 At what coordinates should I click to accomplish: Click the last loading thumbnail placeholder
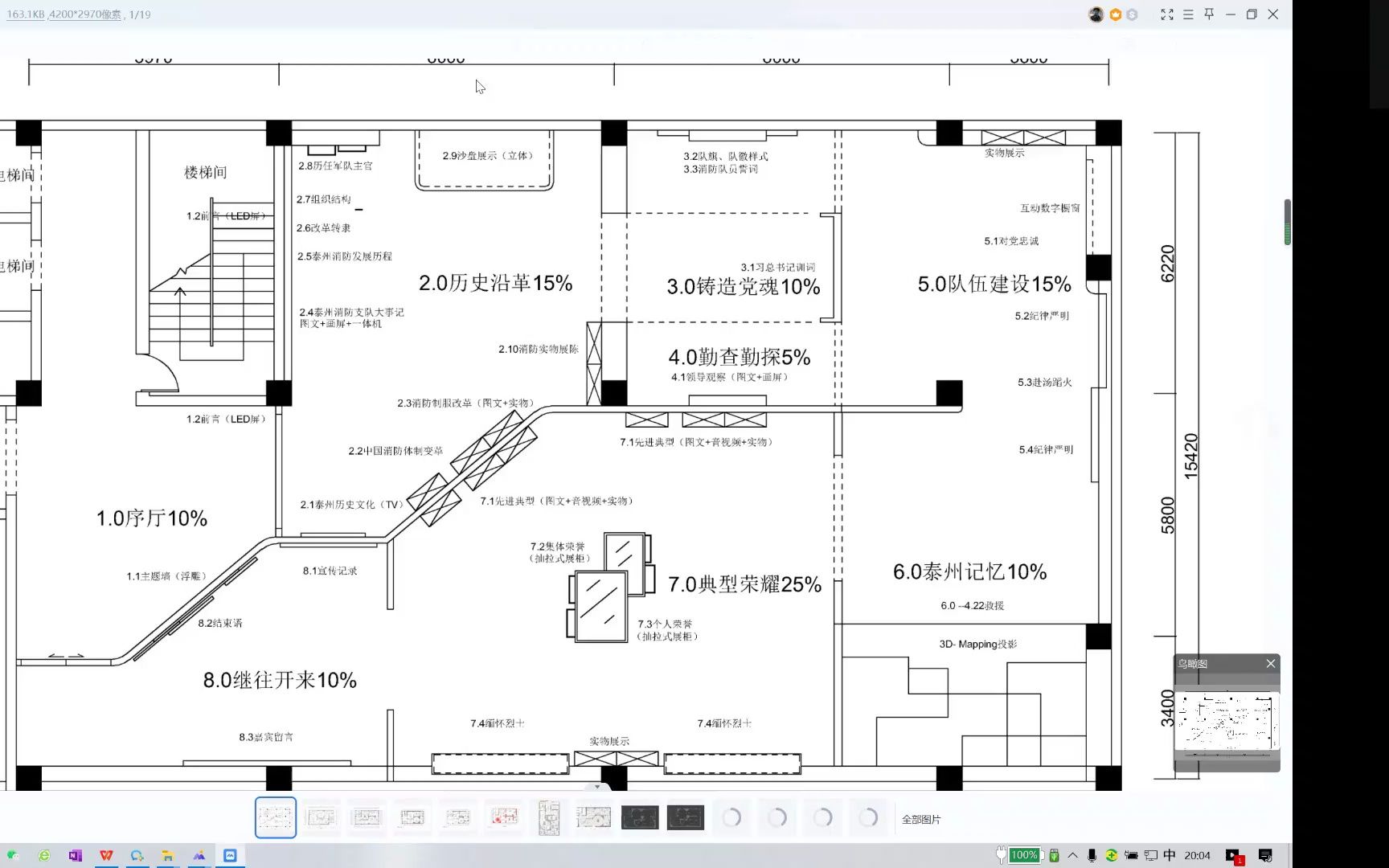point(868,818)
